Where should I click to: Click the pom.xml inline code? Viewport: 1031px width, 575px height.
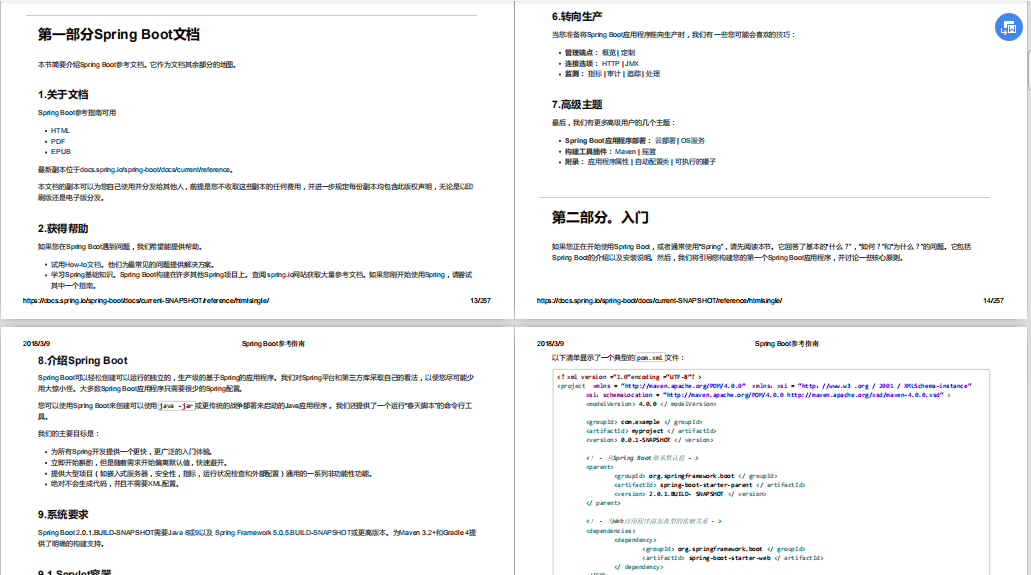pyautogui.click(x=650, y=358)
